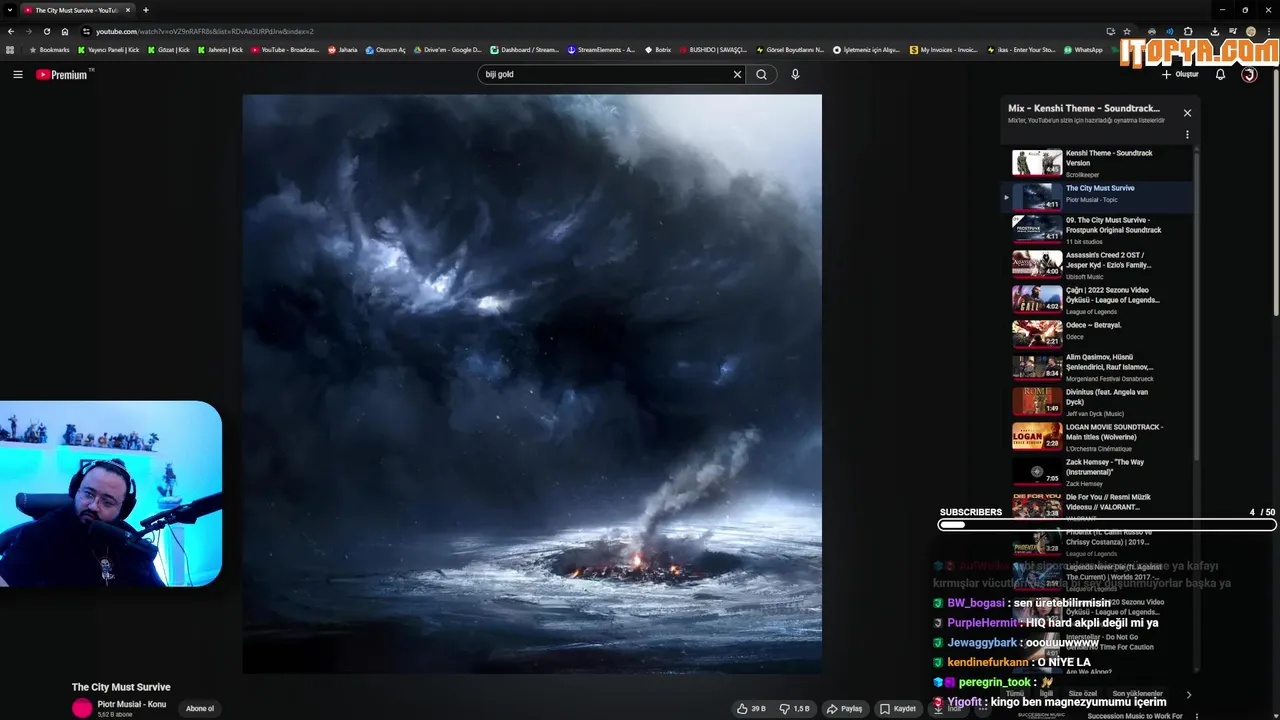Dislike the video with thumbs down
1280x720 pixels.
coord(795,709)
